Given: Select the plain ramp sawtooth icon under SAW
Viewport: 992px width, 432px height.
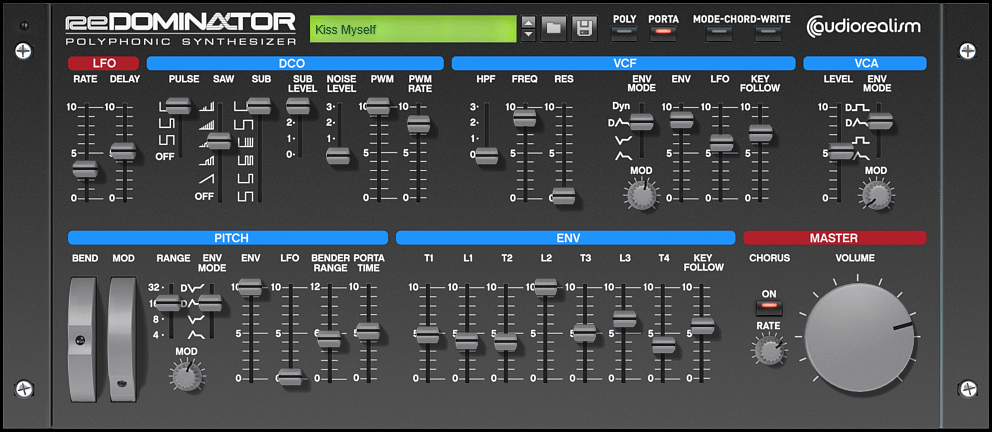Looking at the screenshot, I should 206,179.
